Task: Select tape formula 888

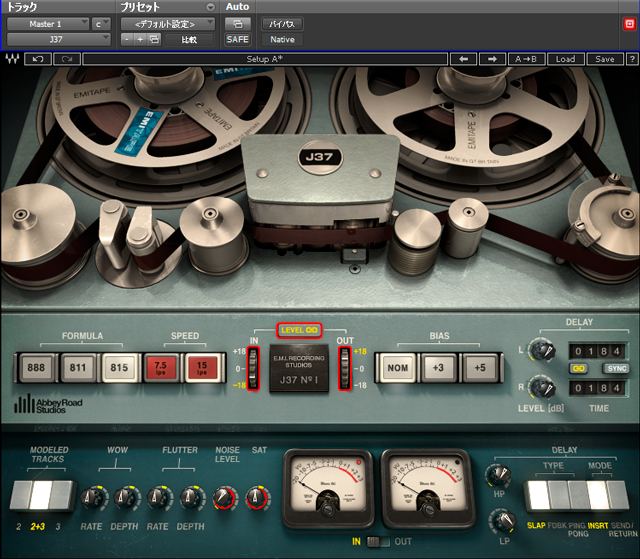Action: click(x=36, y=368)
